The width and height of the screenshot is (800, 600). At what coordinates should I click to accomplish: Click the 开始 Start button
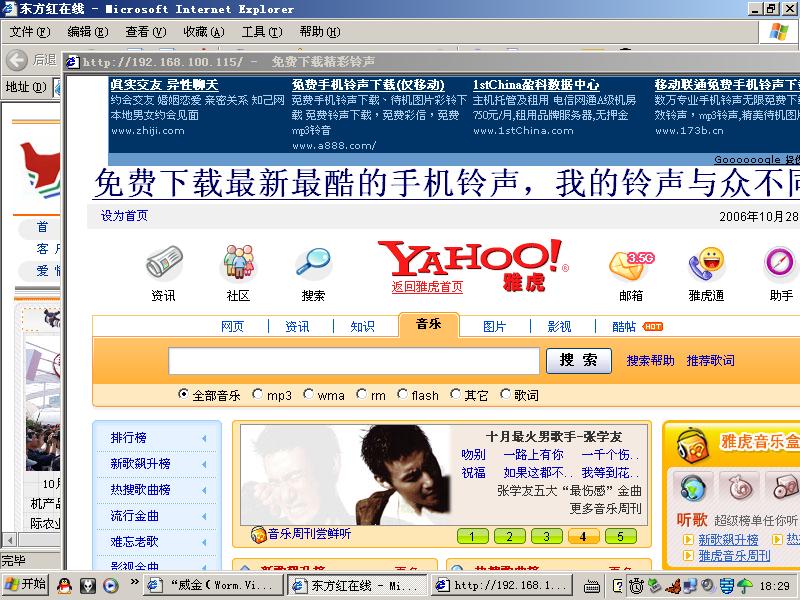tap(26, 585)
